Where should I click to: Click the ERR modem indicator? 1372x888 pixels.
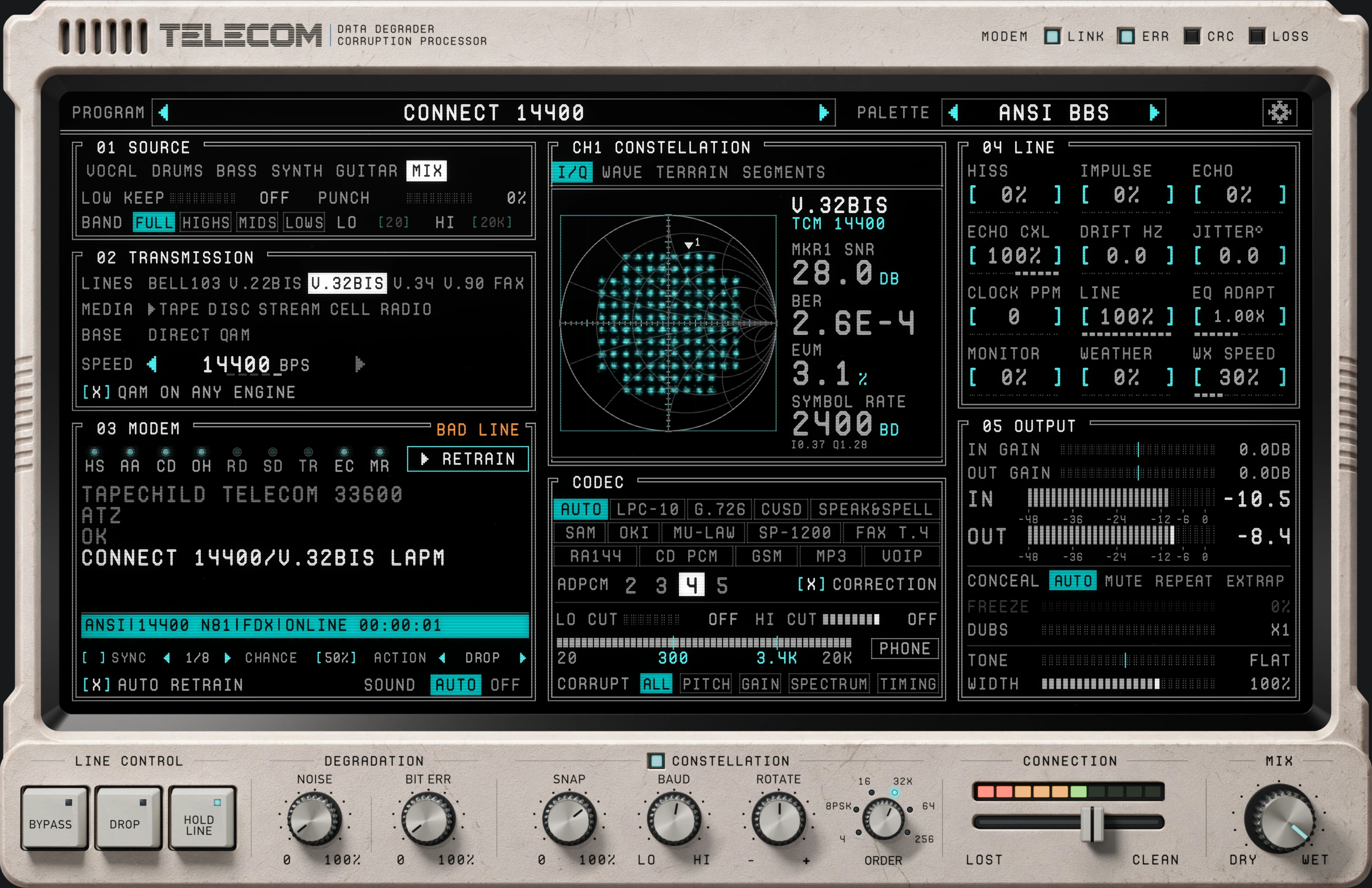(x=1126, y=36)
